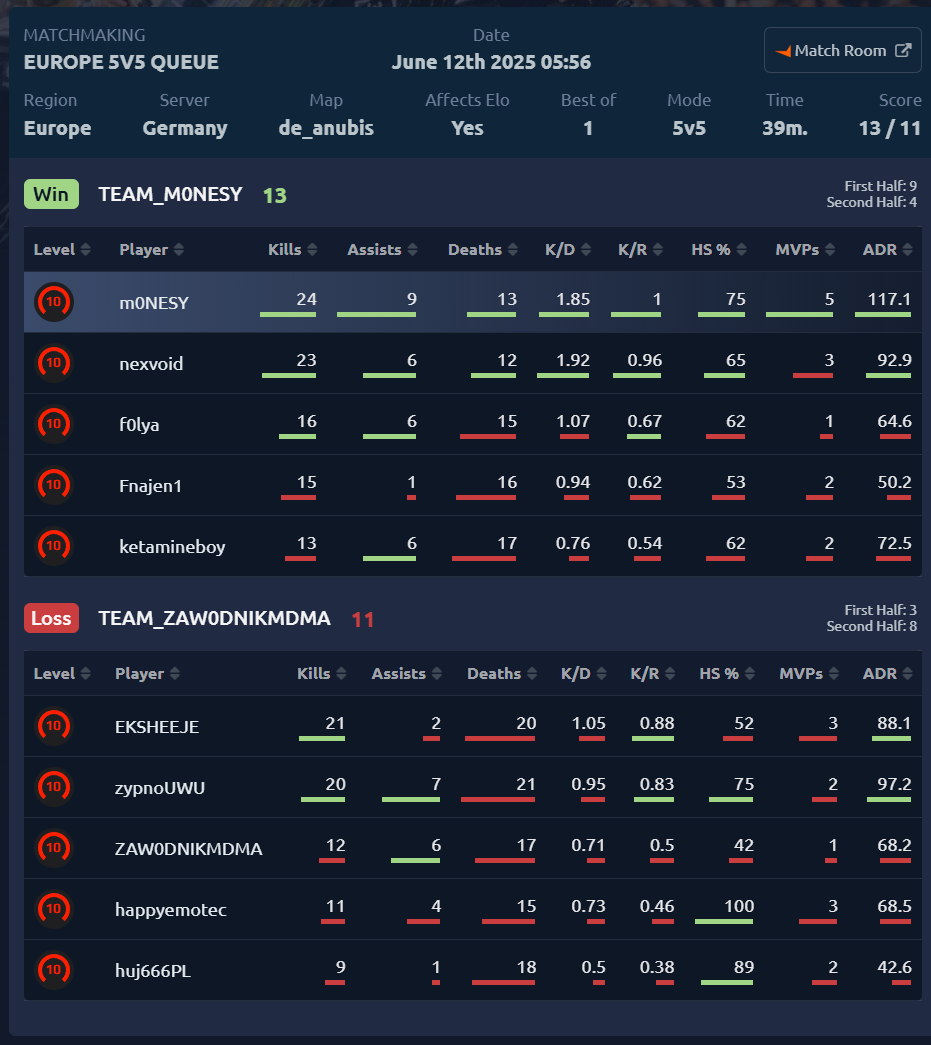
Task: Open player ketamineboy's profile
Action: click(172, 547)
